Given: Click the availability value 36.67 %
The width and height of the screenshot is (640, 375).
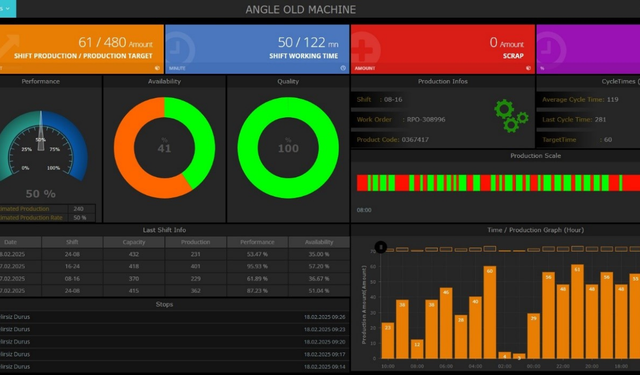Looking at the screenshot, I should point(319,279).
